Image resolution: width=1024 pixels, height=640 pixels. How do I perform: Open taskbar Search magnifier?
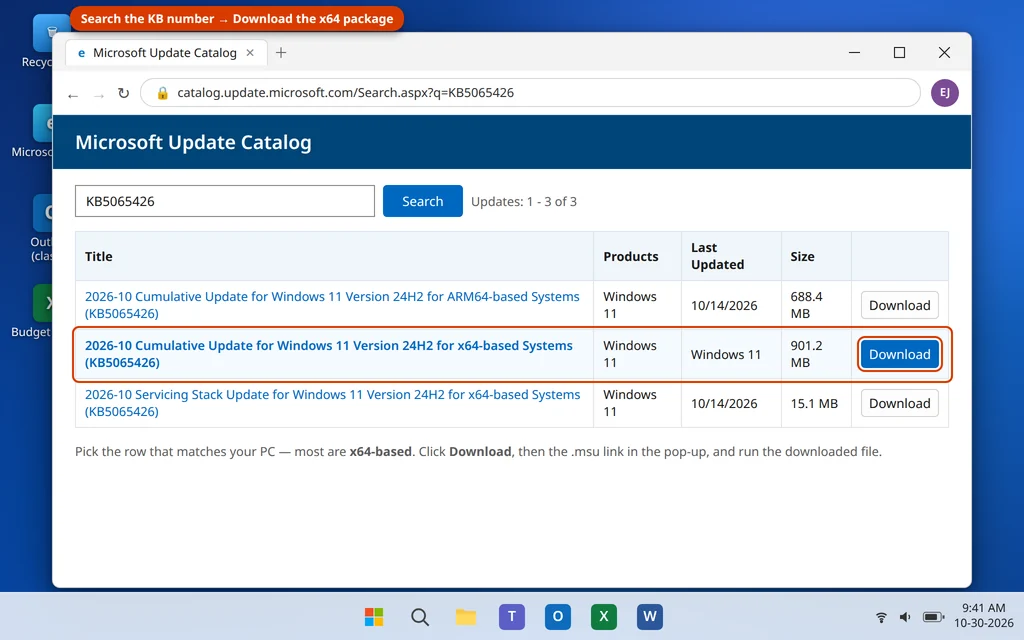(420, 616)
